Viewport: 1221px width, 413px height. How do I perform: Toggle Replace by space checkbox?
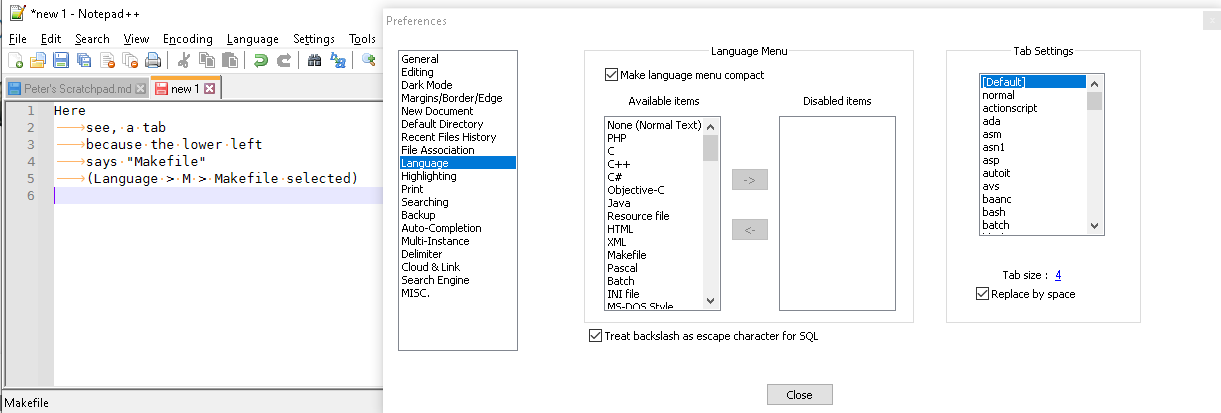(983, 294)
